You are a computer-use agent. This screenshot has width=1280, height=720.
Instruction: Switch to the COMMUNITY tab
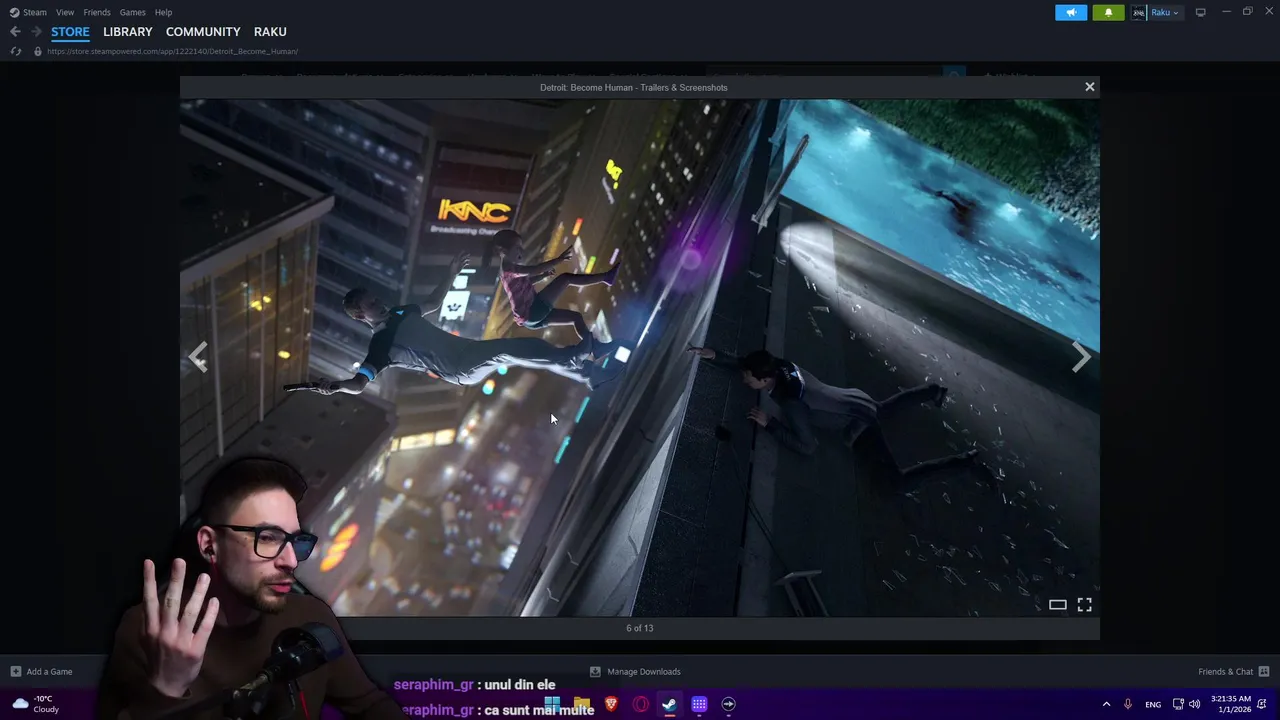(203, 32)
